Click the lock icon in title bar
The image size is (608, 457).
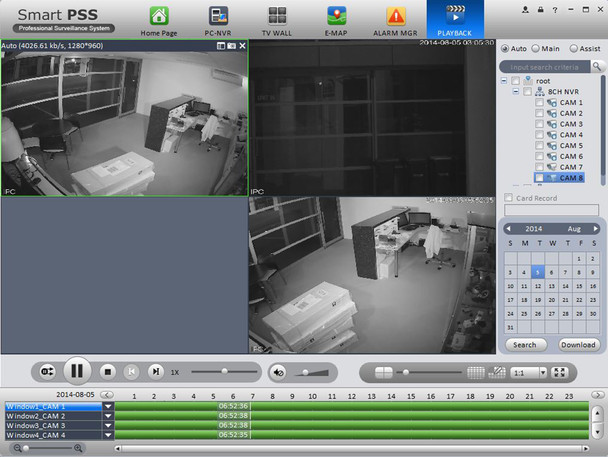[541, 10]
